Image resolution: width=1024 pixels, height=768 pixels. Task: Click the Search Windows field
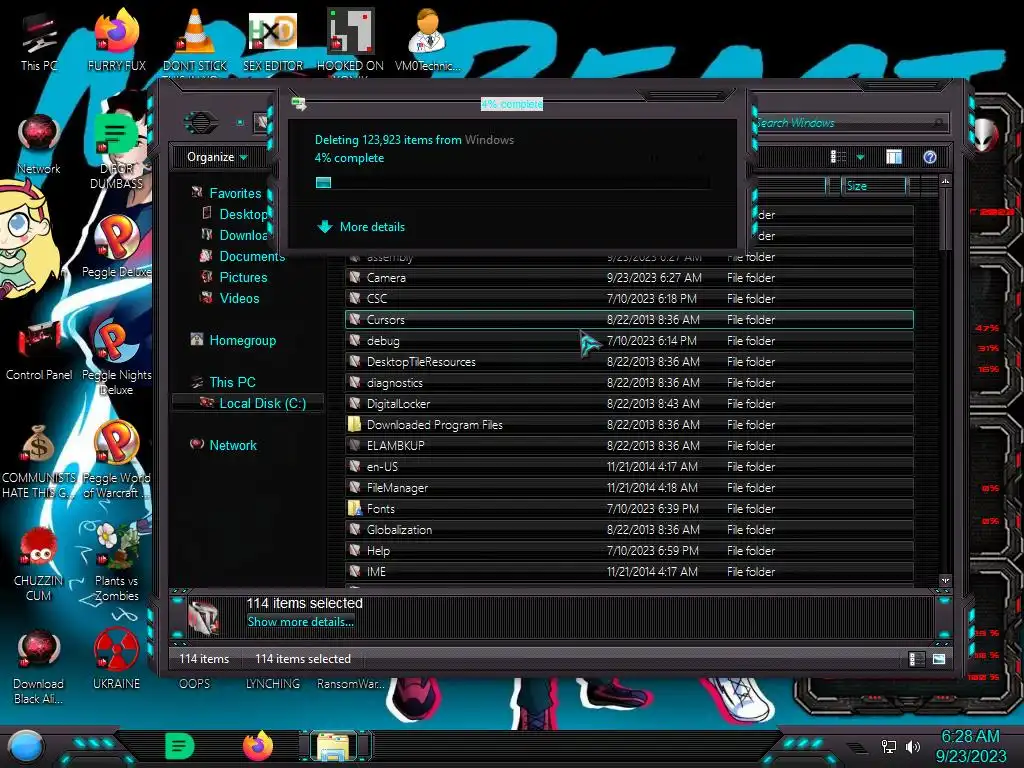point(850,123)
